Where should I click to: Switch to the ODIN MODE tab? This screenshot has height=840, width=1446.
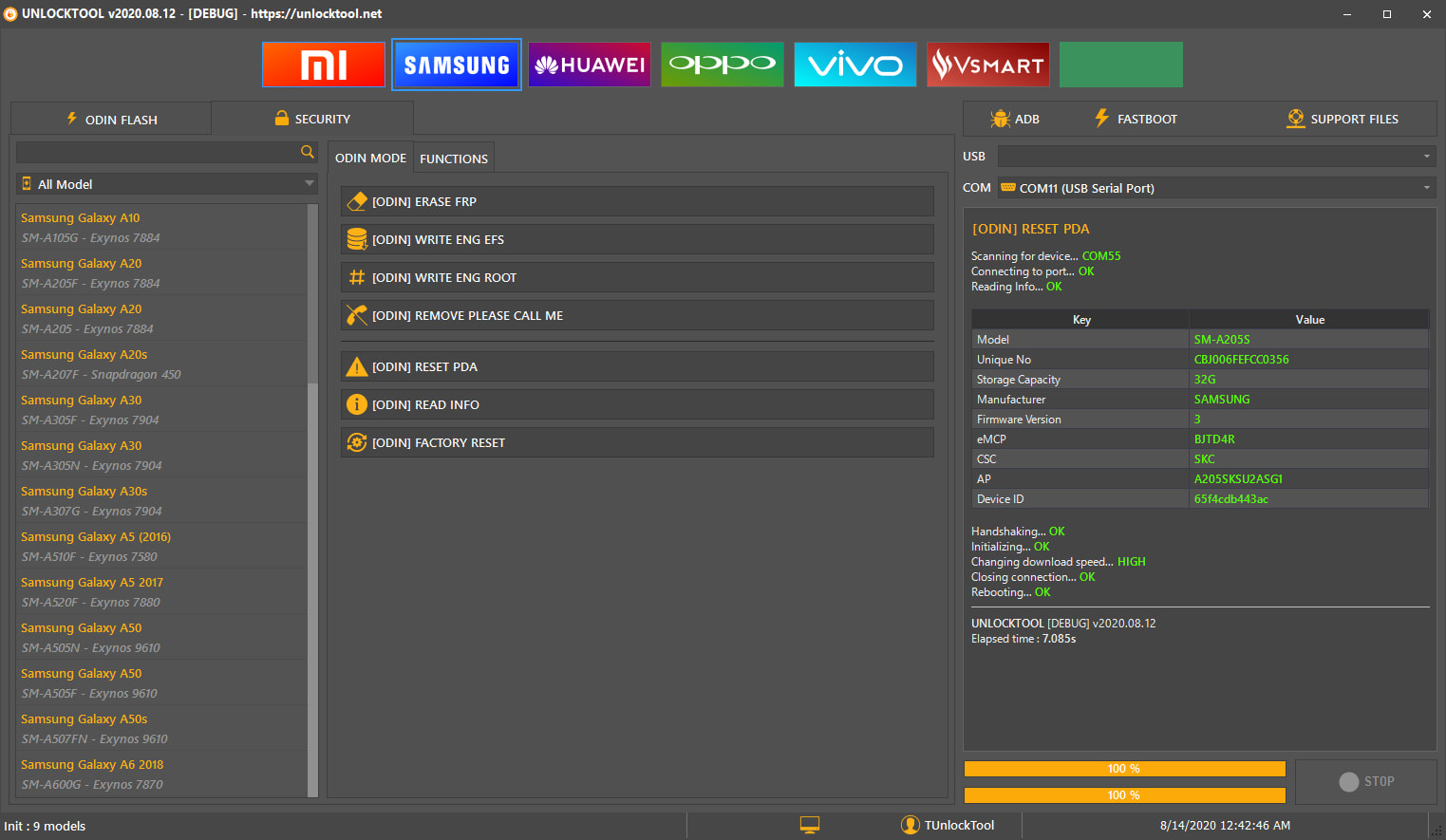pos(370,158)
